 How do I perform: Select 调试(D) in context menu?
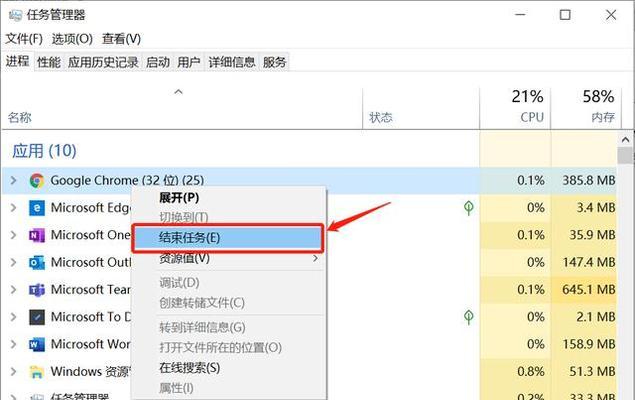[179, 283]
